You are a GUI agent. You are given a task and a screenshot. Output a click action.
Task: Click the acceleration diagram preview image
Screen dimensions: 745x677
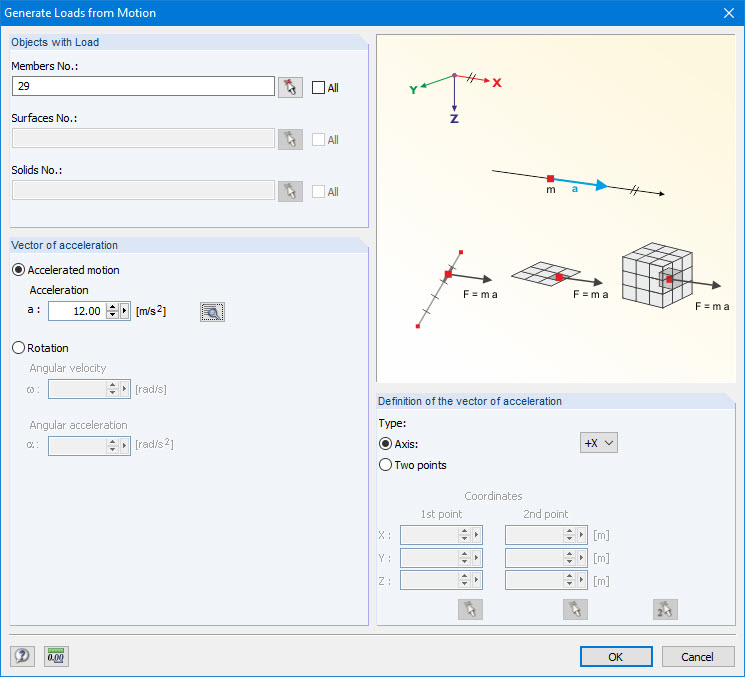pos(556,208)
